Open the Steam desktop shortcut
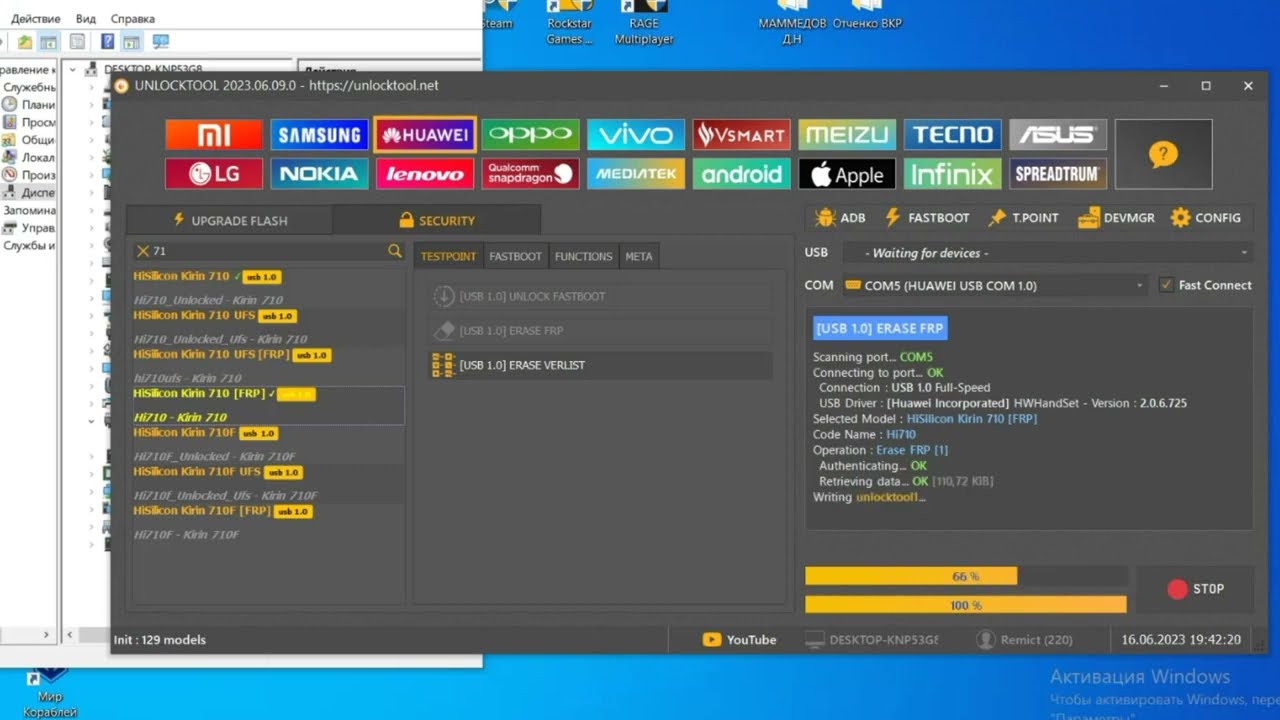The height and width of the screenshot is (720, 1280). (496, 16)
